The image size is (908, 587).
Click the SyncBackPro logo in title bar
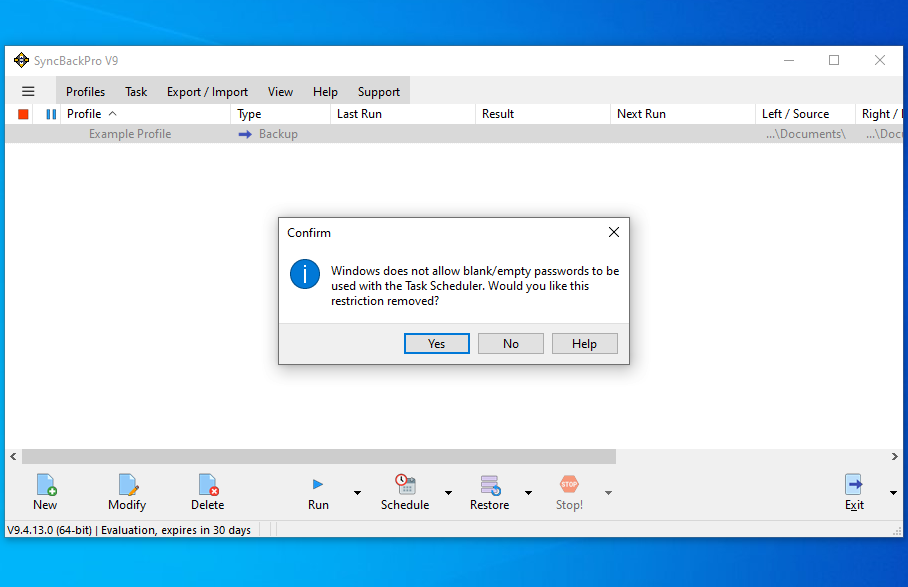(x=21, y=60)
